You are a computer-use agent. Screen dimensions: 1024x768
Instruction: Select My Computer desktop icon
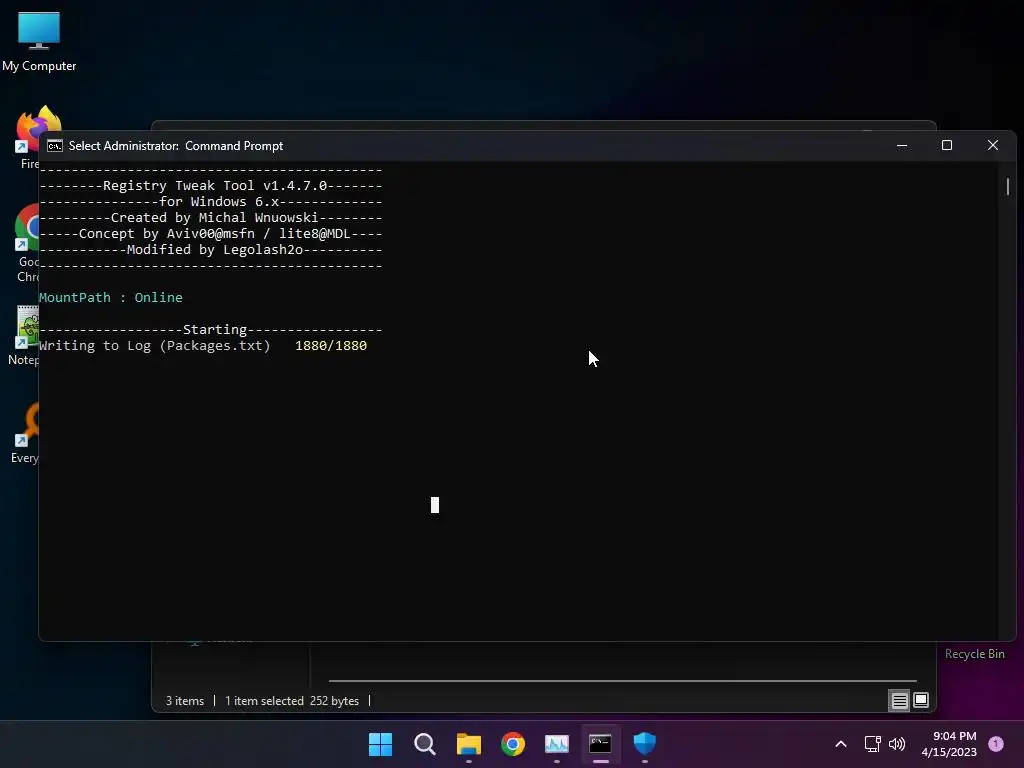coord(39,41)
